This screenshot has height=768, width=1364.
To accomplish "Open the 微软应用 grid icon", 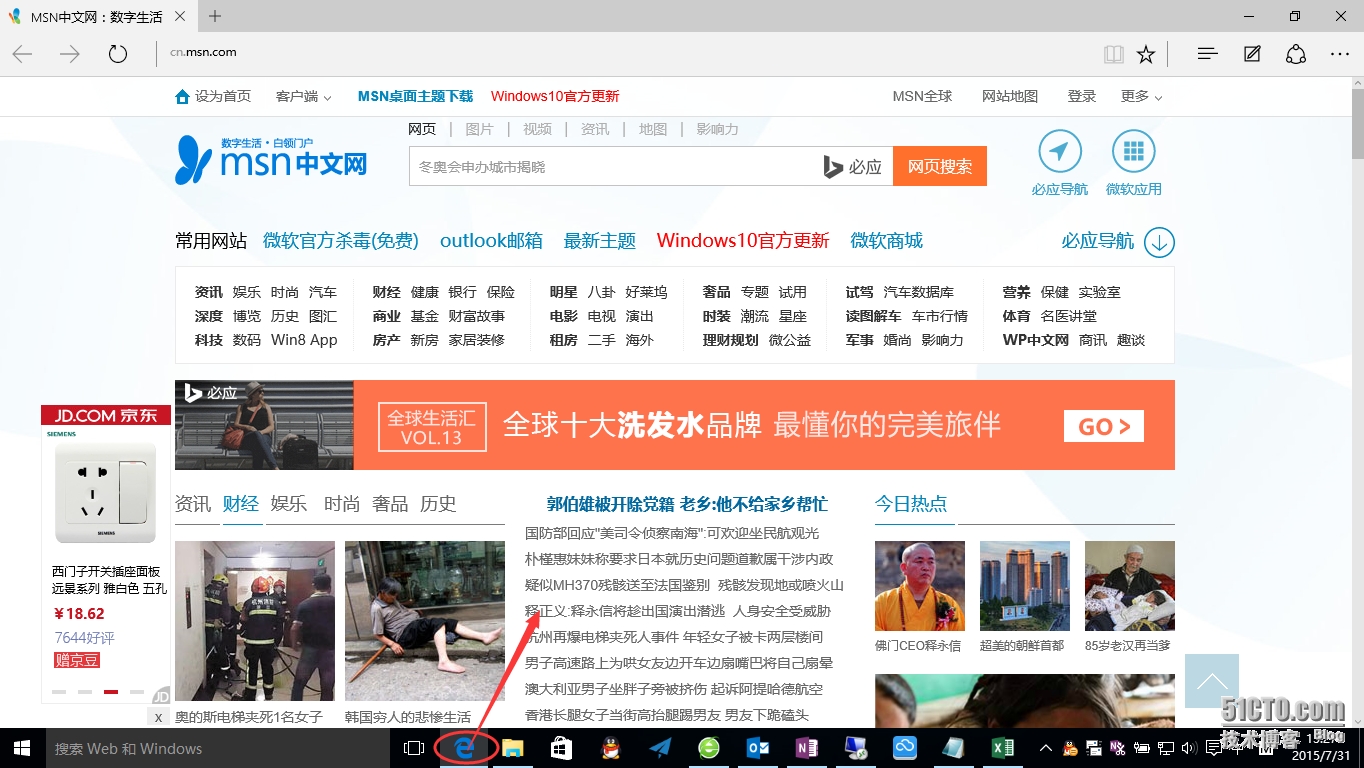I will (1133, 151).
